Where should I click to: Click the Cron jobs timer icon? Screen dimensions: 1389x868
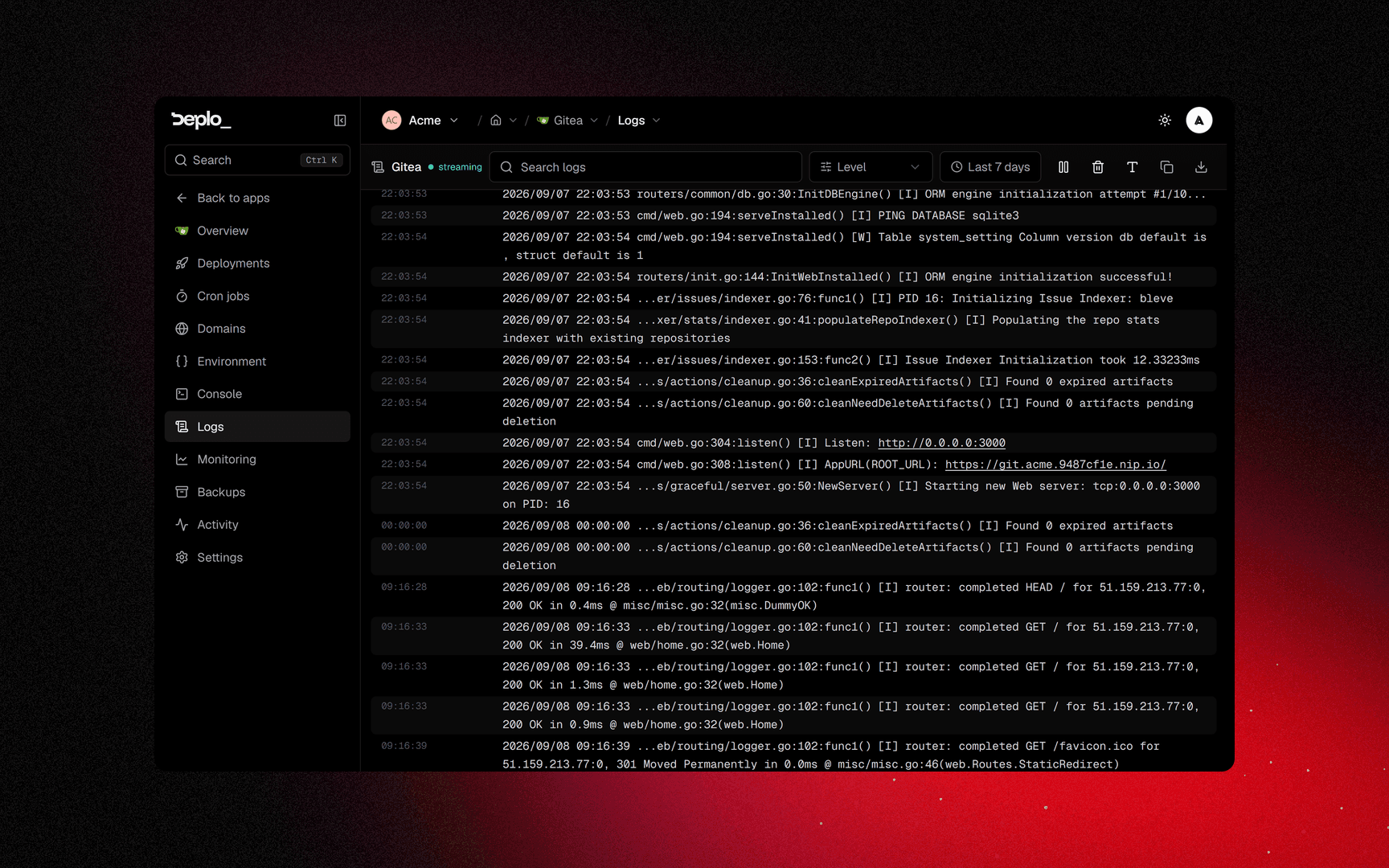pyautogui.click(x=182, y=296)
